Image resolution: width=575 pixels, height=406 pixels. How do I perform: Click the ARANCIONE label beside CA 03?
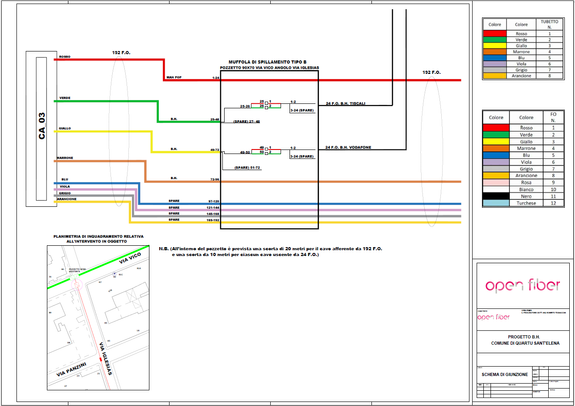67,199
